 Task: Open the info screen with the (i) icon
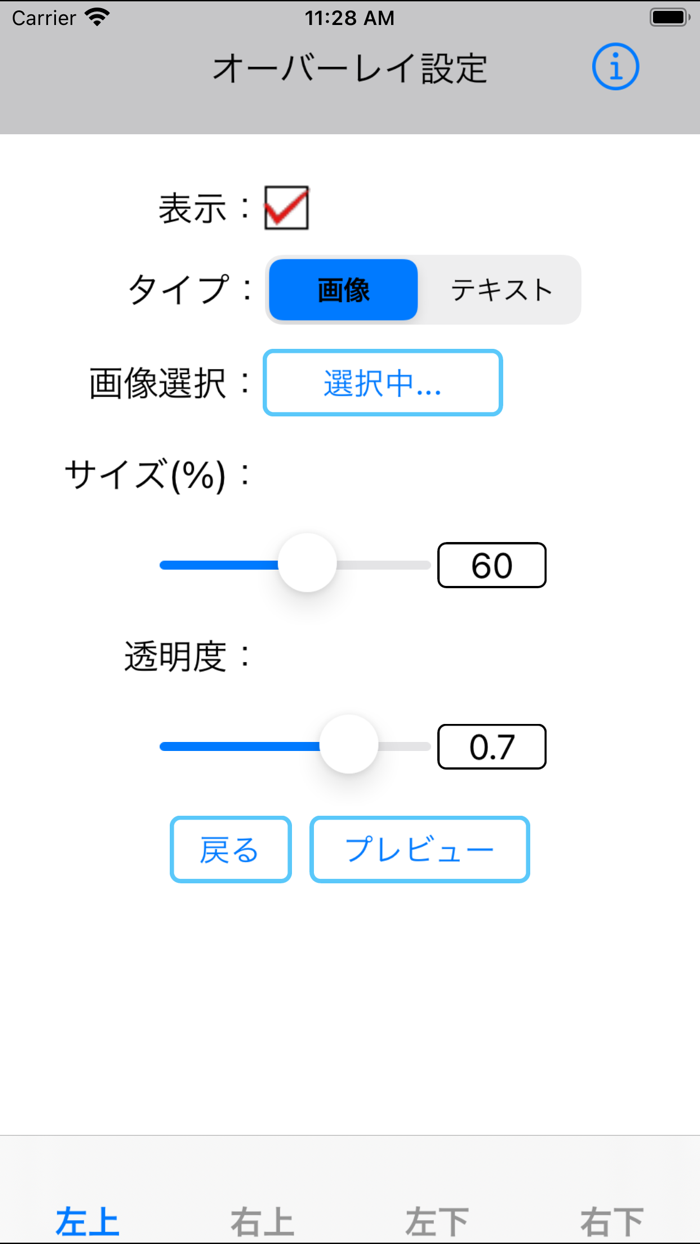click(x=615, y=67)
